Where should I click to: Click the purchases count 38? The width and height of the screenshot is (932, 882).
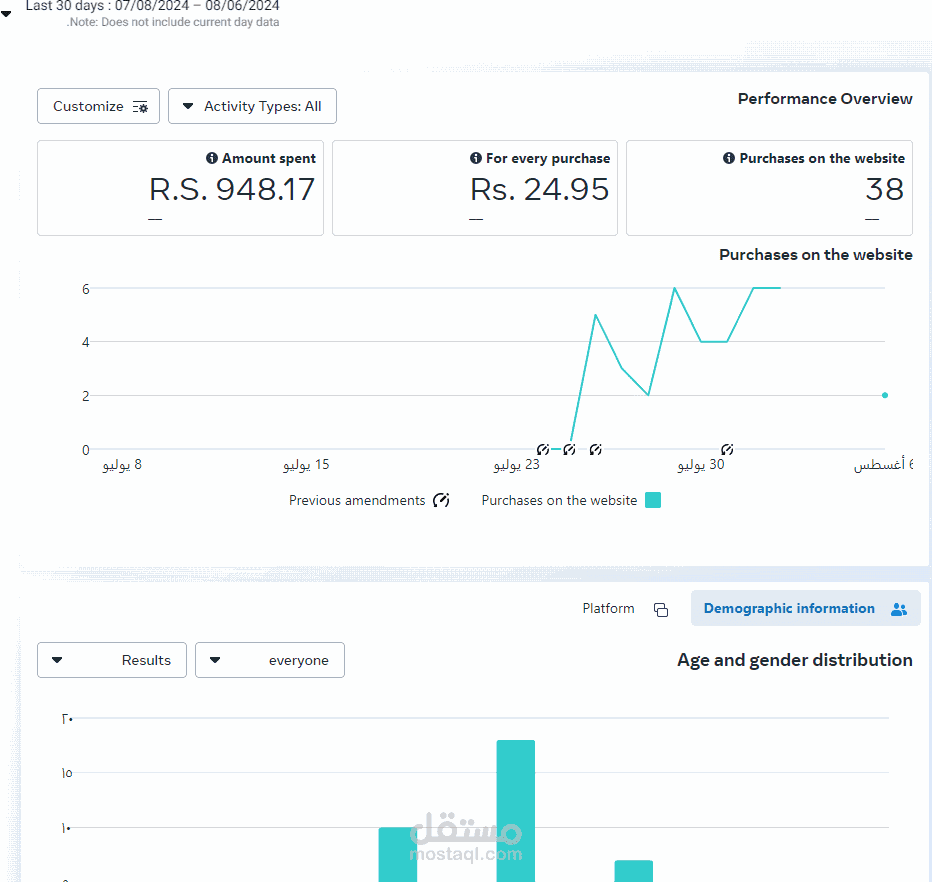tap(884, 190)
